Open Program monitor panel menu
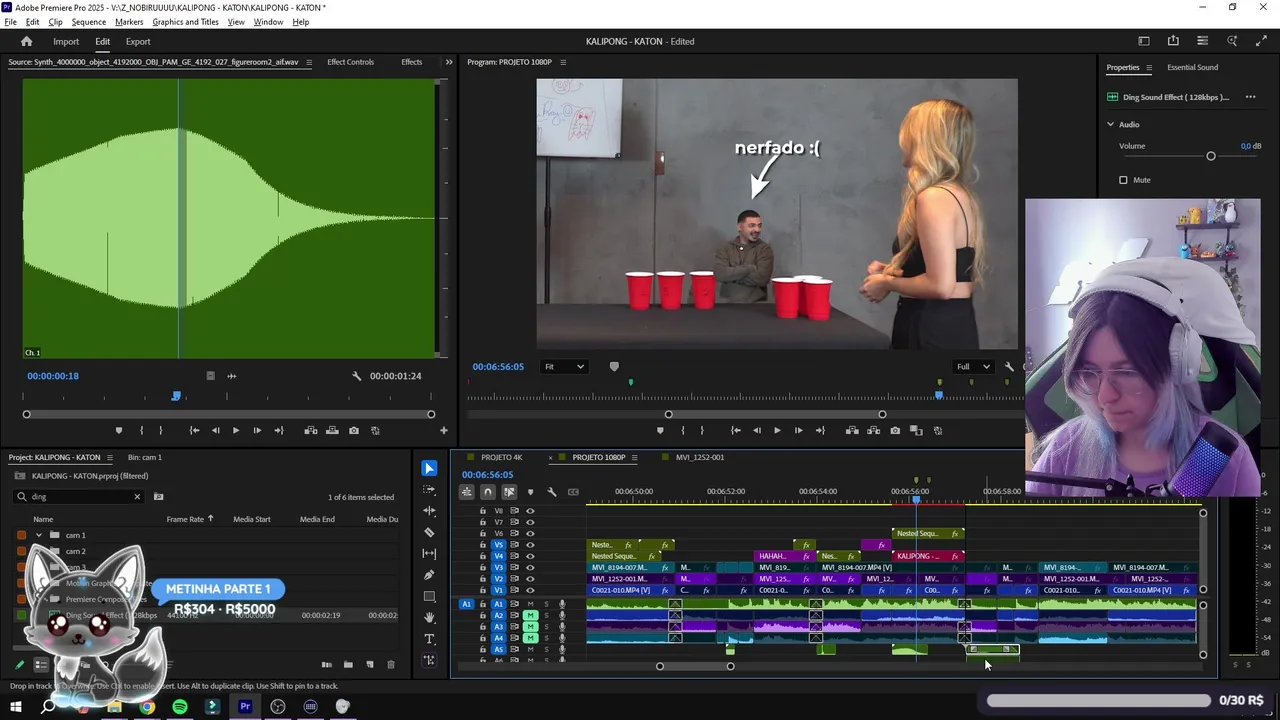Screen dimensions: 1280x720 pyautogui.click(x=563, y=62)
